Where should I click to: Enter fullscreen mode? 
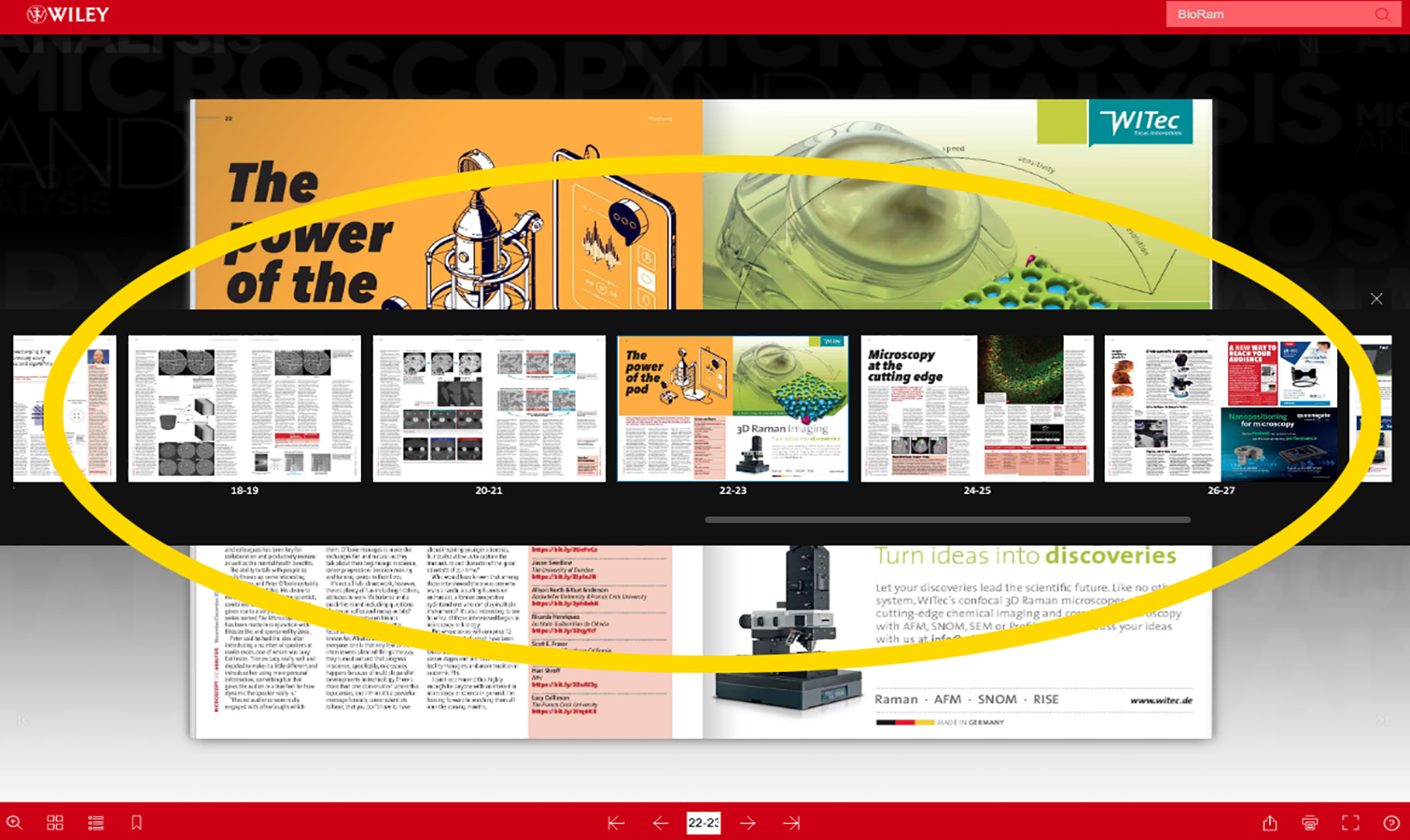point(1349,823)
